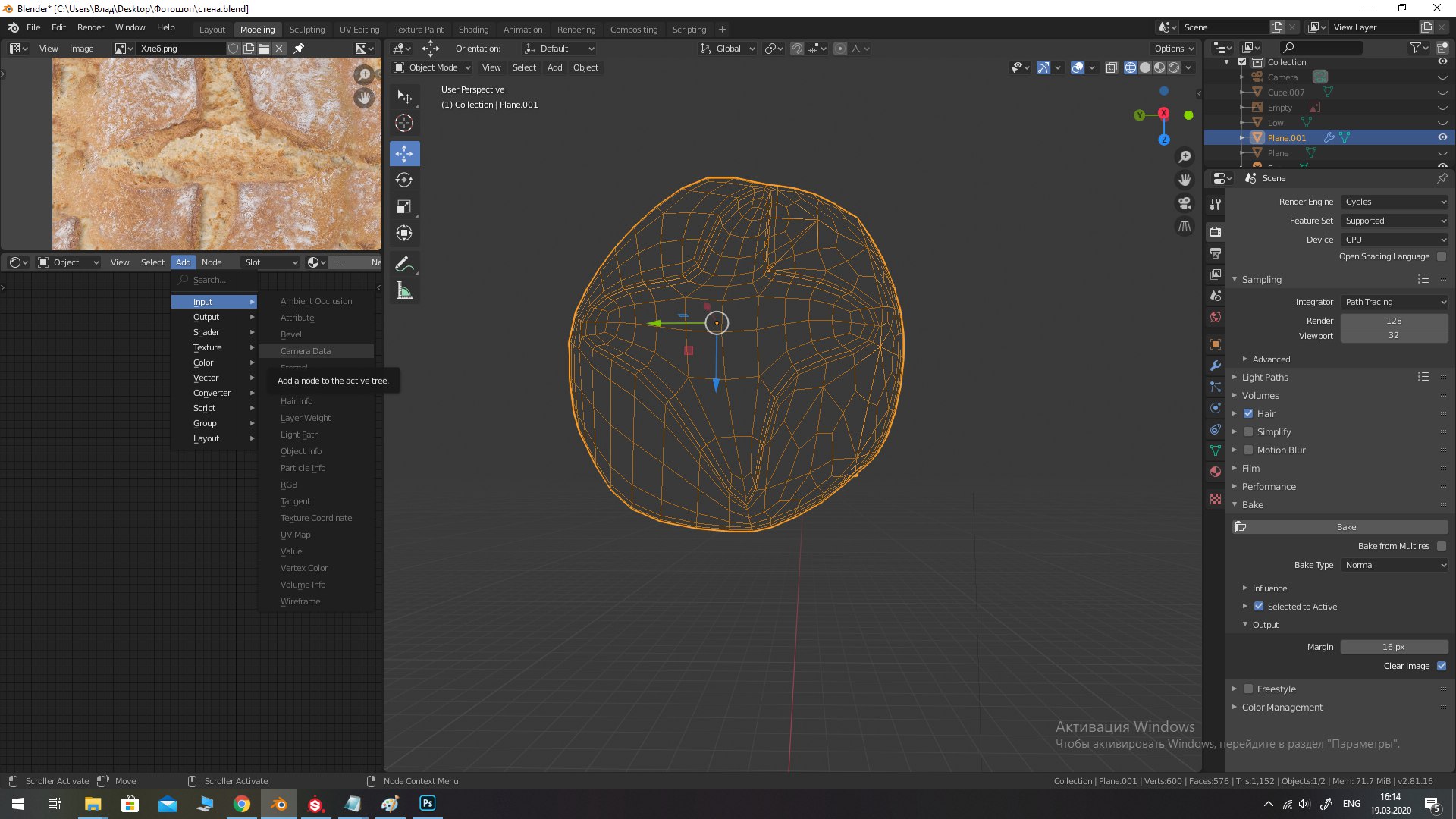The height and width of the screenshot is (819, 1456).
Task: Open the Render menu in top bar
Action: [90, 27]
